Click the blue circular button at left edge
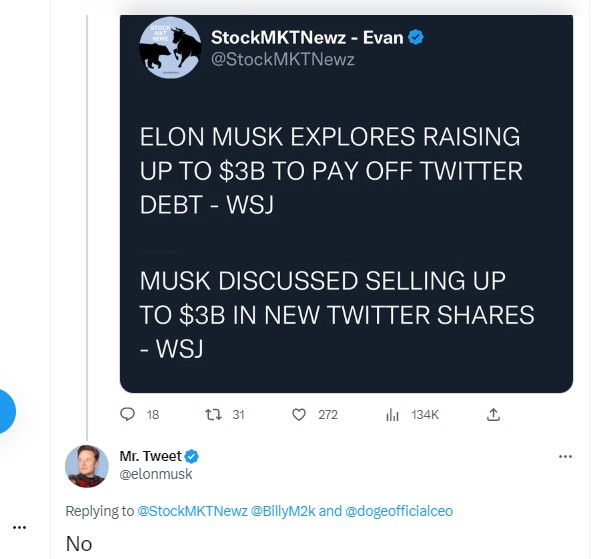This screenshot has width=601, height=559. pyautogui.click(x=5, y=411)
